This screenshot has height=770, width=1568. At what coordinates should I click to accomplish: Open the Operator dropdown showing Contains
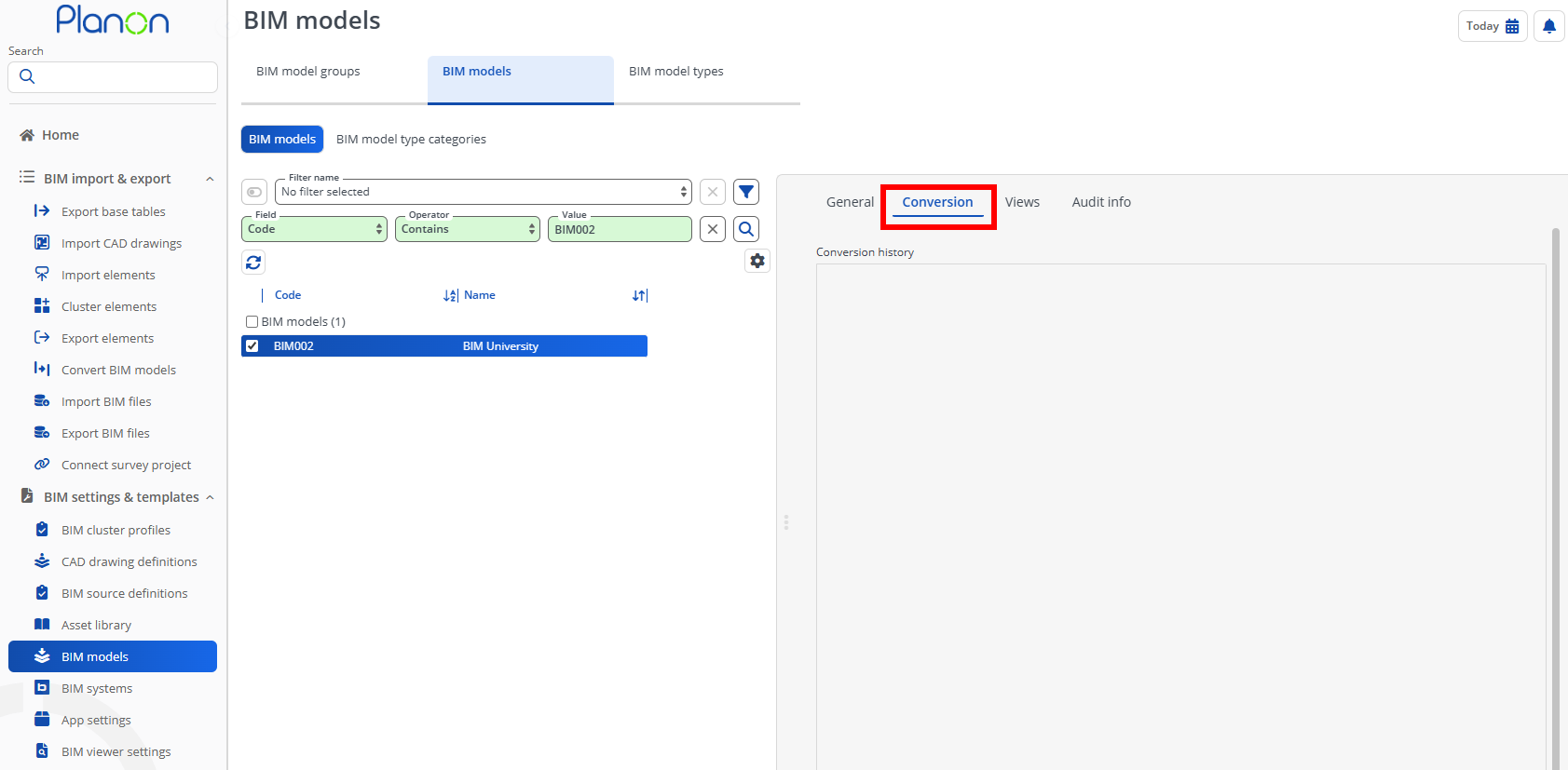click(468, 229)
